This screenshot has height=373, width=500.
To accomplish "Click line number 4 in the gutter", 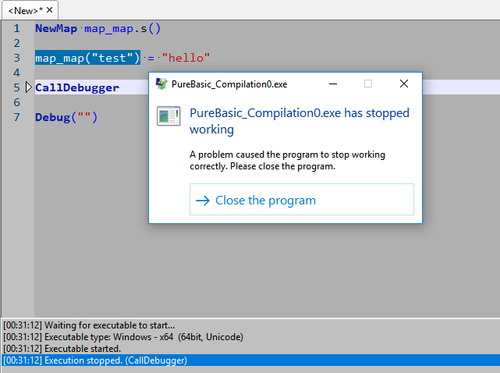I will (17, 73).
